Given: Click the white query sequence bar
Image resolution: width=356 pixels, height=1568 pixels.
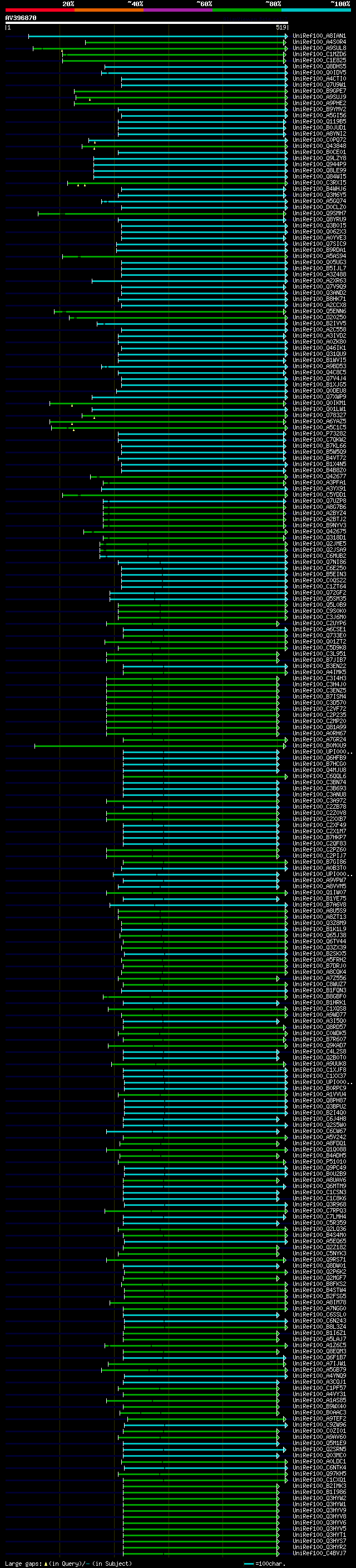Looking at the screenshot, I should [147, 22].
